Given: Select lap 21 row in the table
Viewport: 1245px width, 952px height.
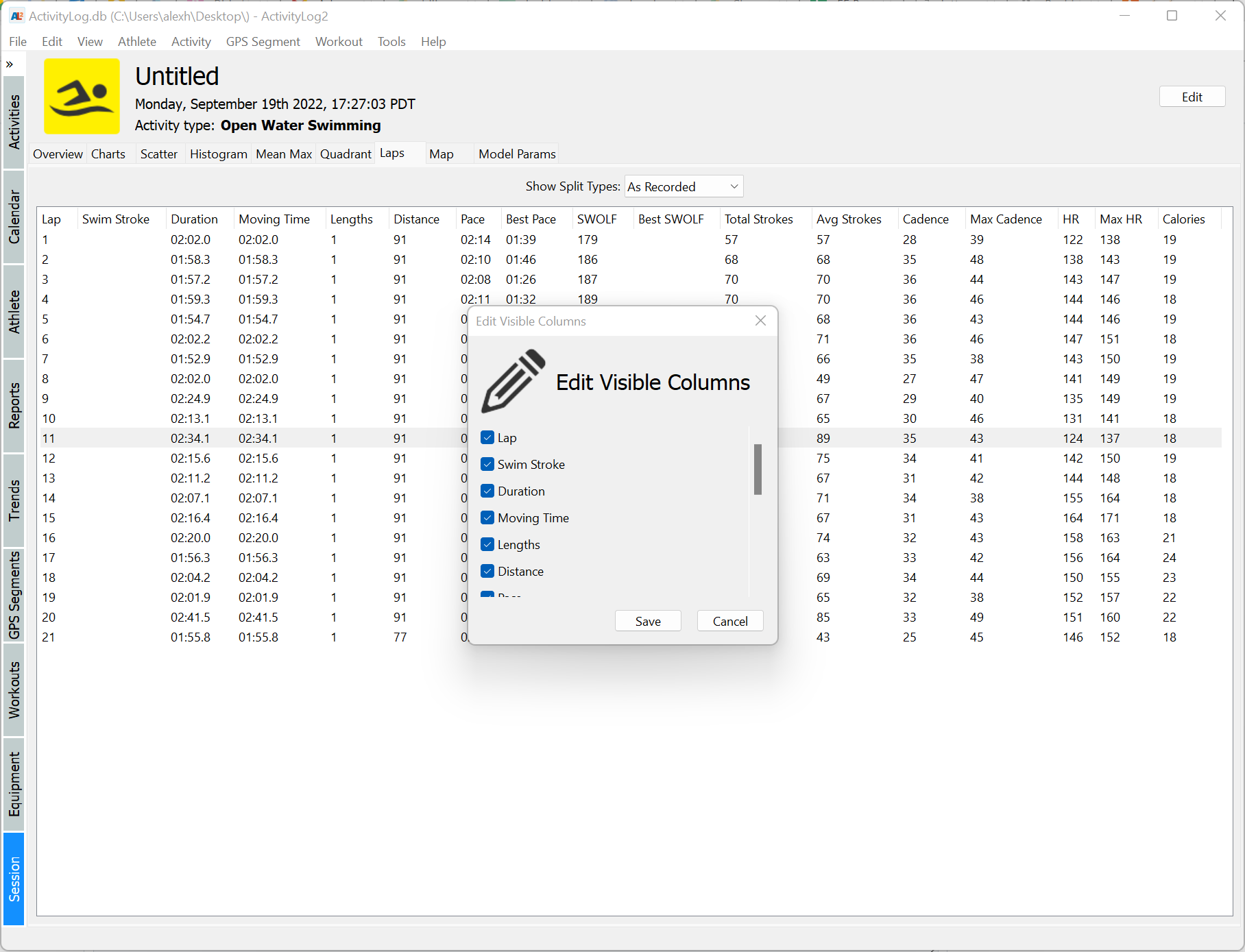Looking at the screenshot, I should [x=629, y=637].
